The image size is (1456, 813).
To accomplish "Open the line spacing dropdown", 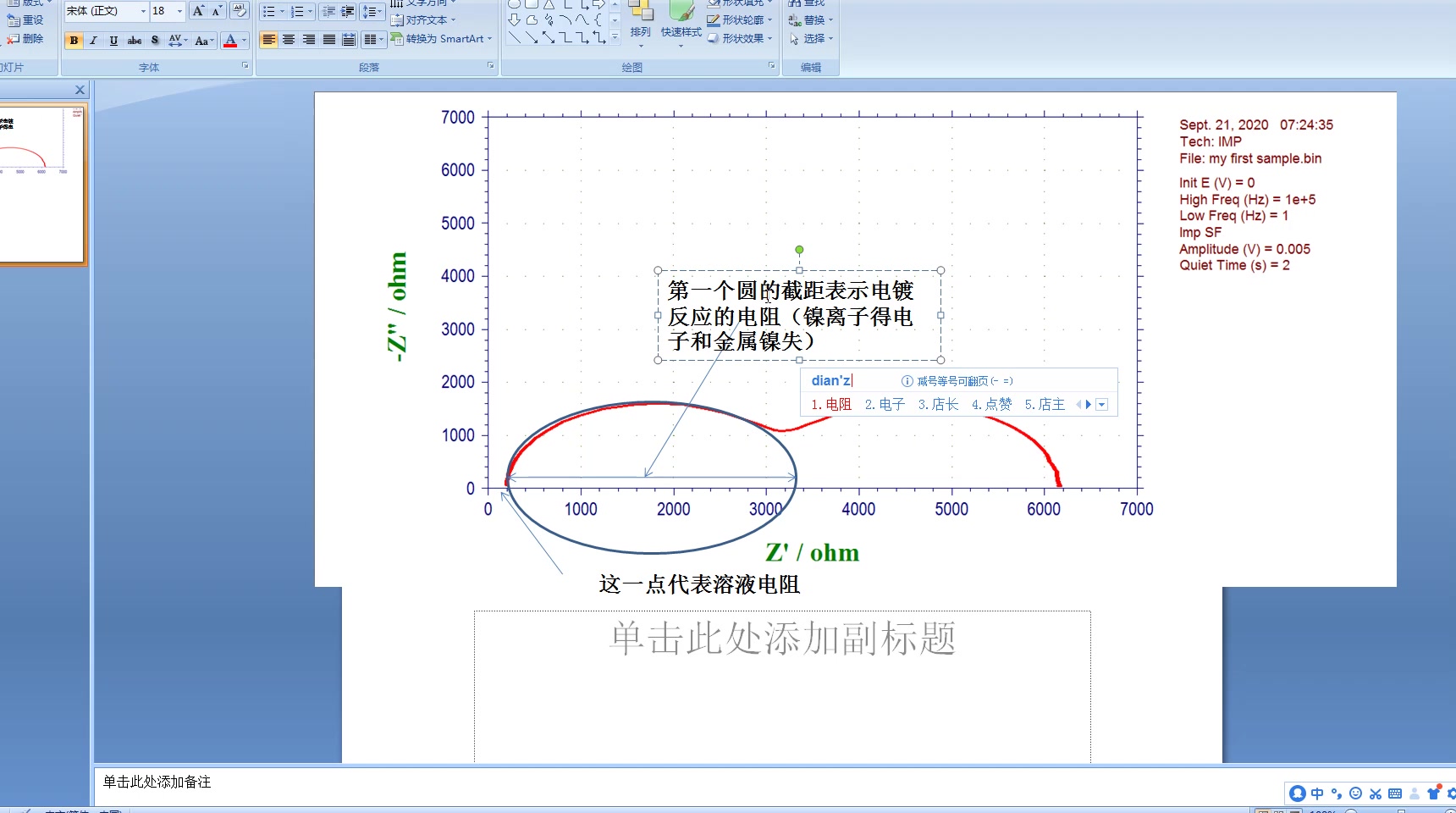I will pyautogui.click(x=372, y=11).
